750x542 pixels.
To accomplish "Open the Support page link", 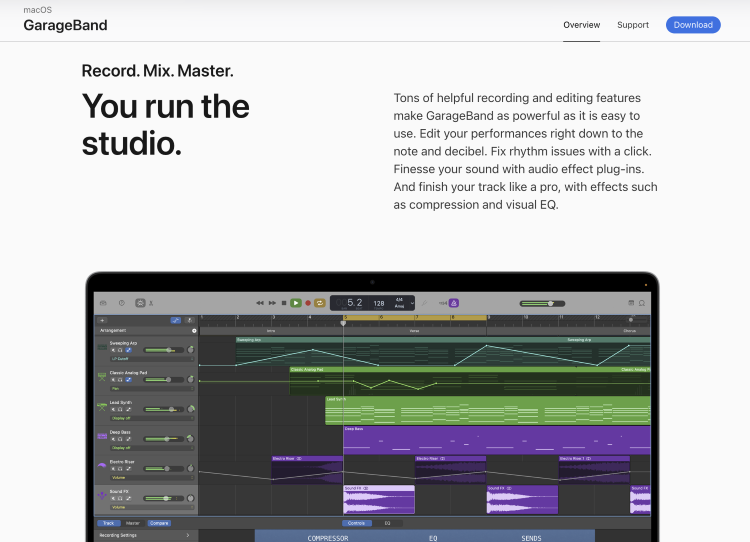I will point(633,25).
